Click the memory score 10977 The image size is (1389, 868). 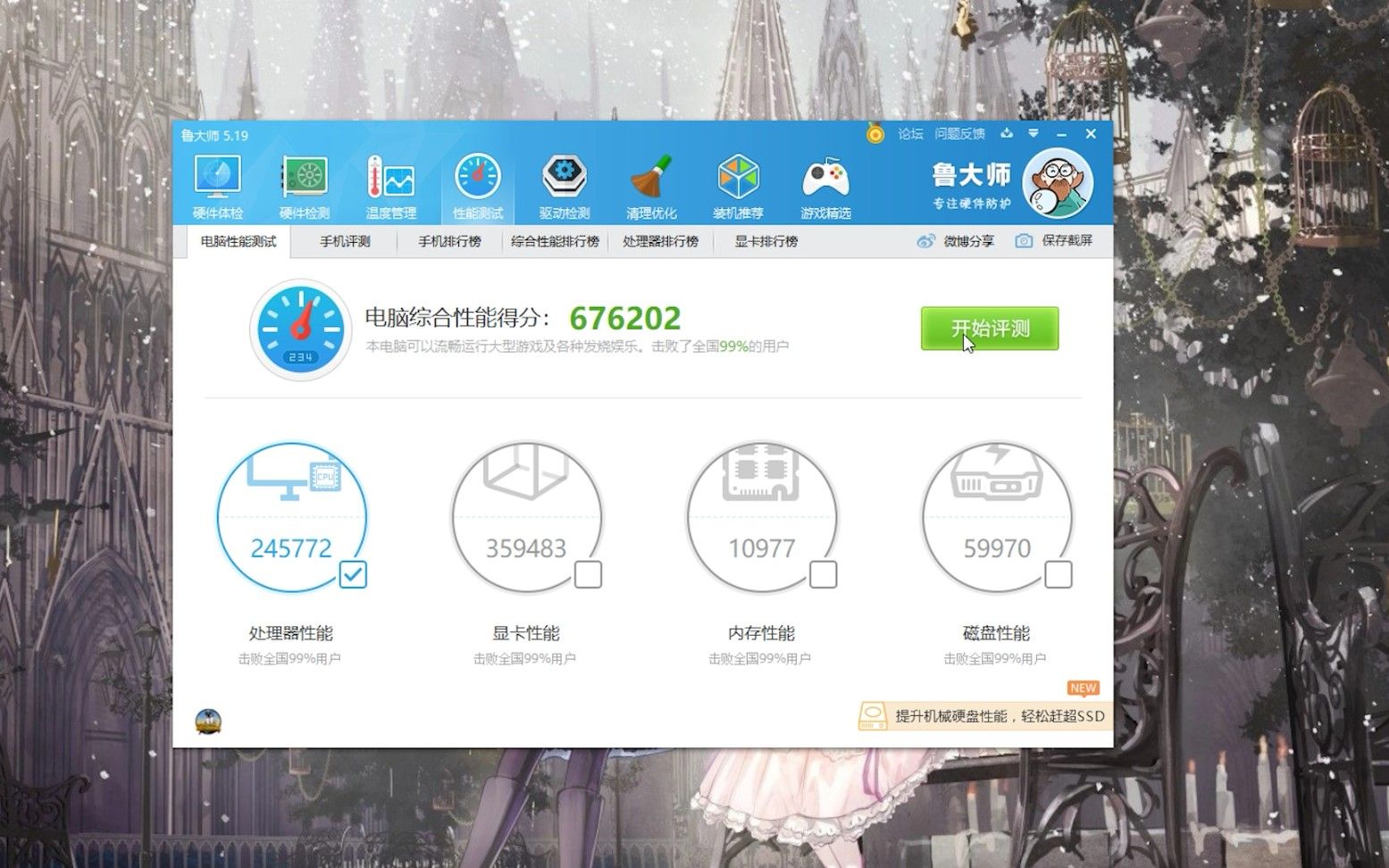pyautogui.click(x=761, y=547)
